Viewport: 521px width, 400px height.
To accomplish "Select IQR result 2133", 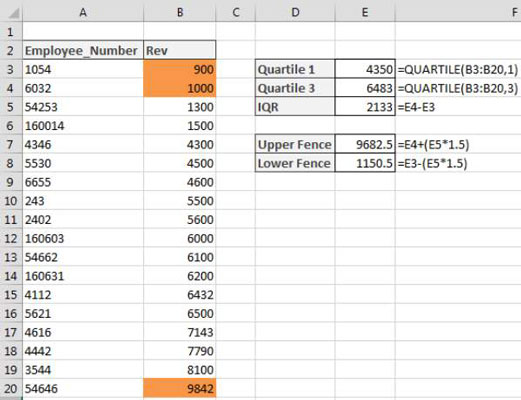I will click(365, 107).
